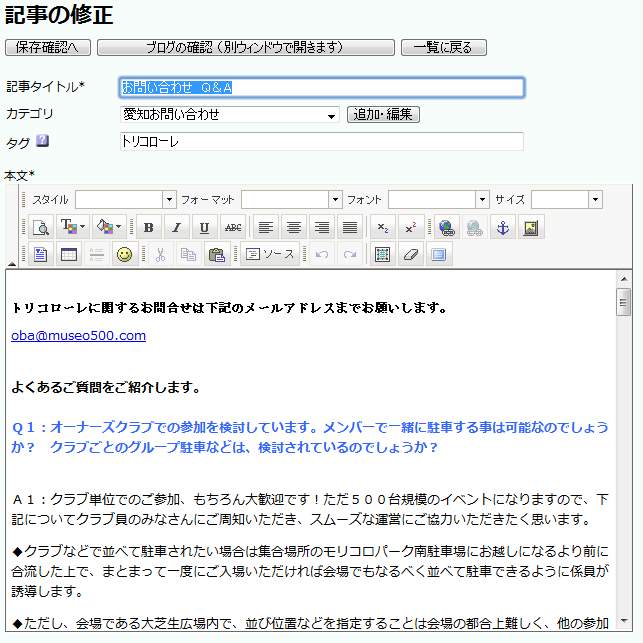Open the カテゴリ dropdown 愛知お問い合わせ

pos(230,114)
